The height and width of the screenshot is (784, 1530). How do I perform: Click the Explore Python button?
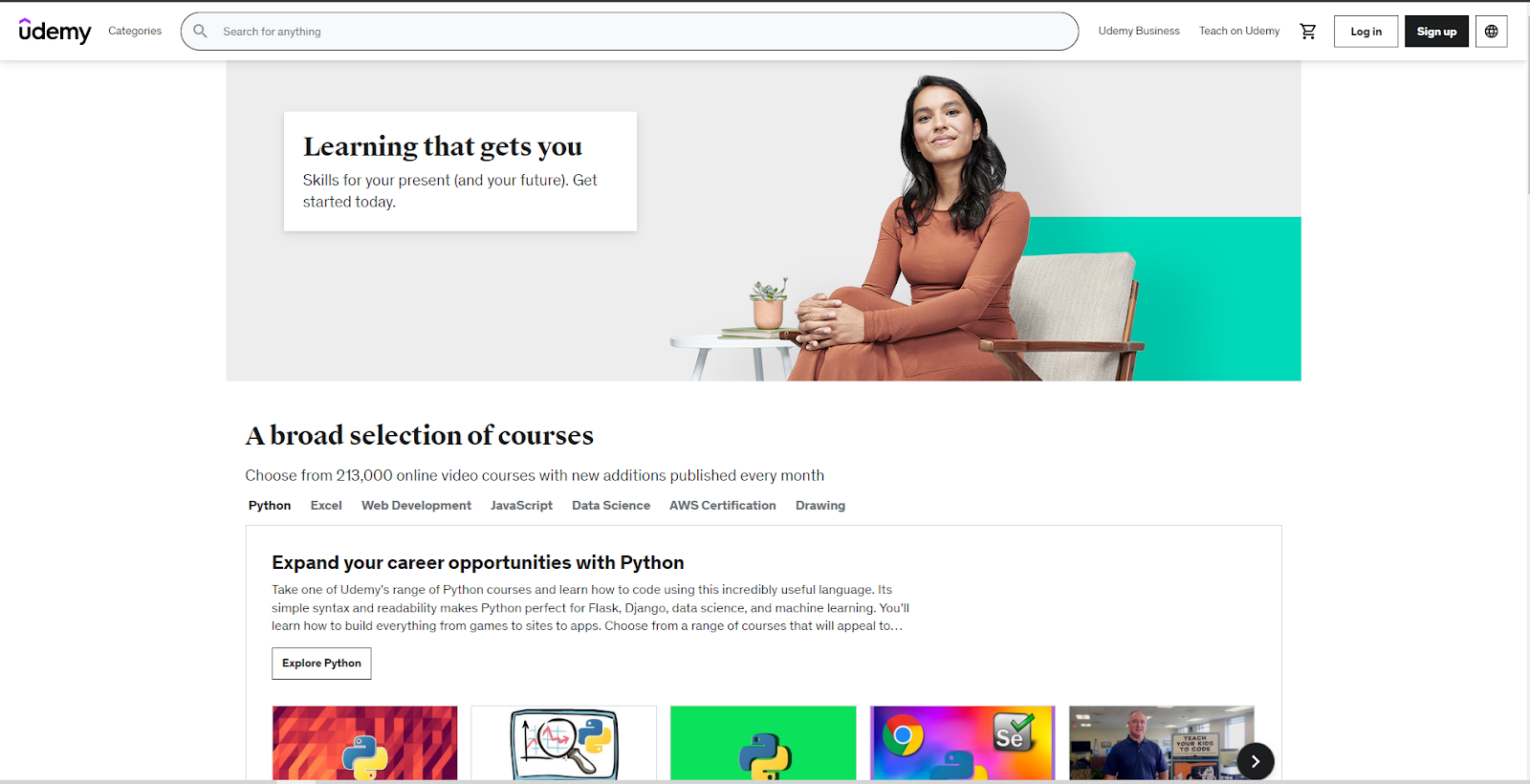pyautogui.click(x=321, y=664)
